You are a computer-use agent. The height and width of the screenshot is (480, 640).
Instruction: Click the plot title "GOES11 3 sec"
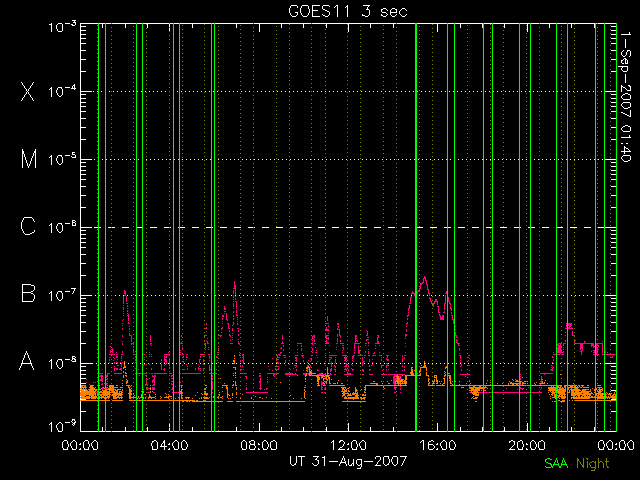348,11
